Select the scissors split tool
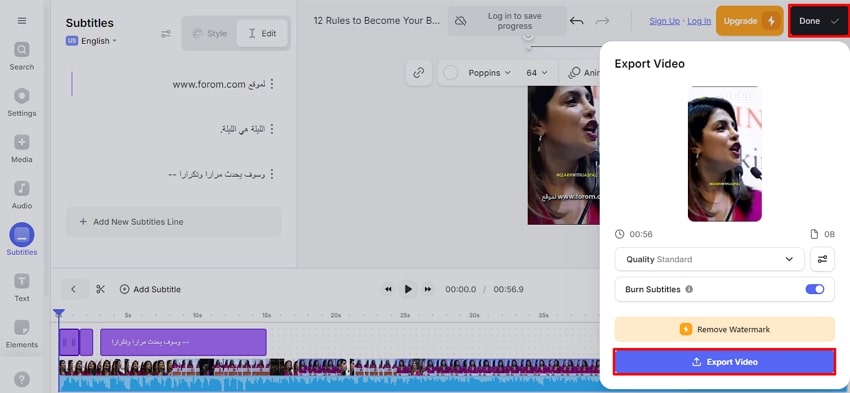Viewport: 850px width, 393px height. tap(100, 289)
